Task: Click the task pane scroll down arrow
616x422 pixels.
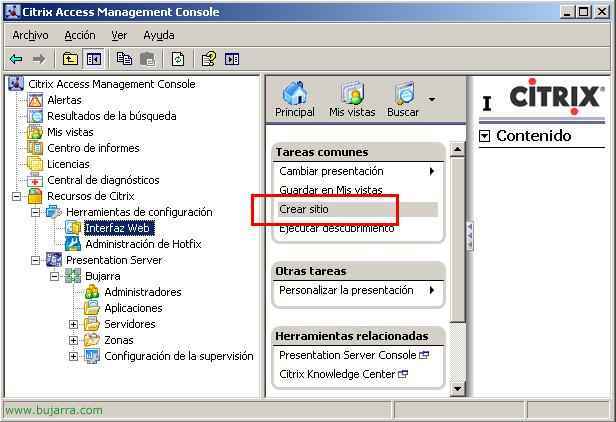Action: 457,389
